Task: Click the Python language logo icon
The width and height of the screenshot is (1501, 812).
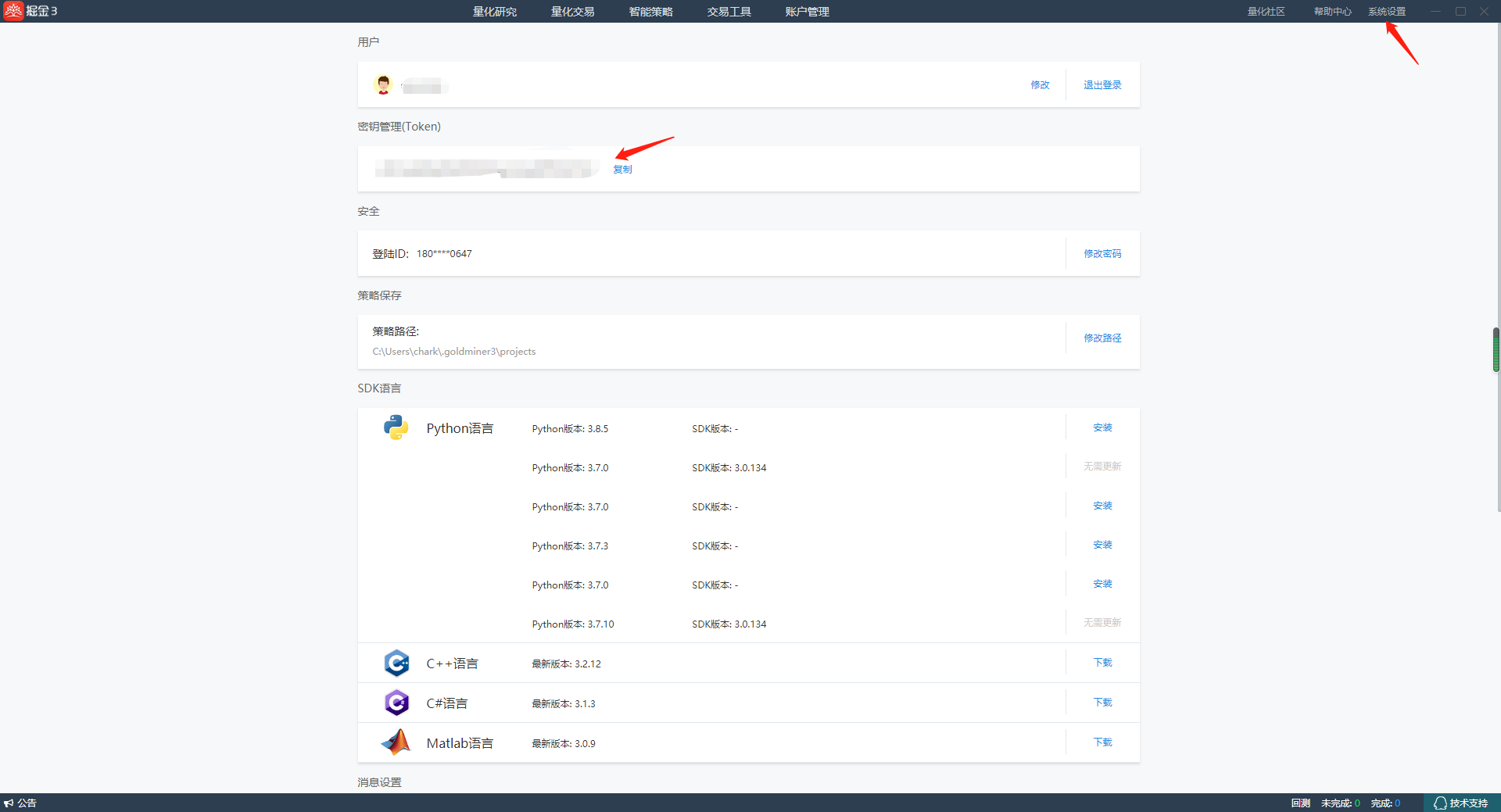Action: pos(396,427)
